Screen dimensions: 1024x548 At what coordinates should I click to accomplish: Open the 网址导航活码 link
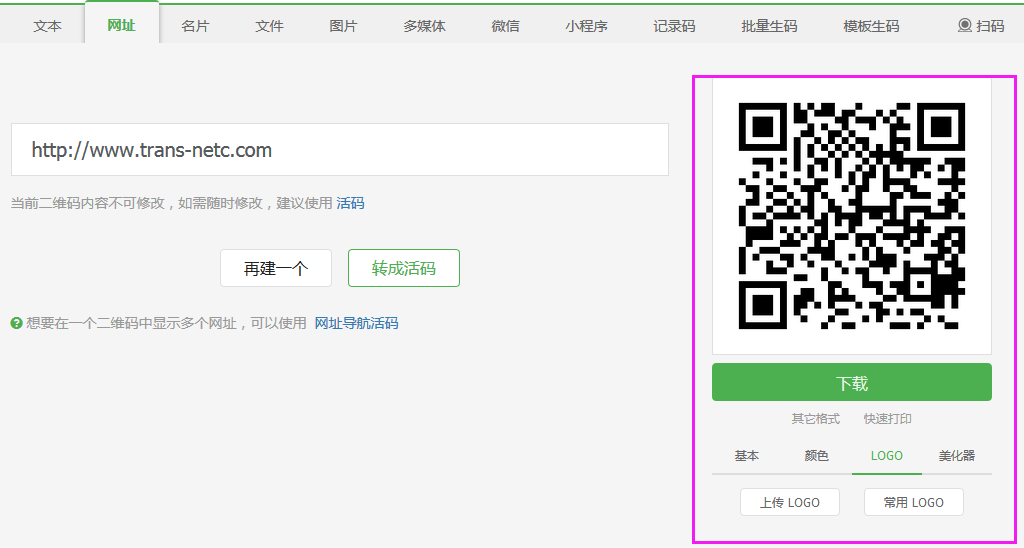[356, 323]
